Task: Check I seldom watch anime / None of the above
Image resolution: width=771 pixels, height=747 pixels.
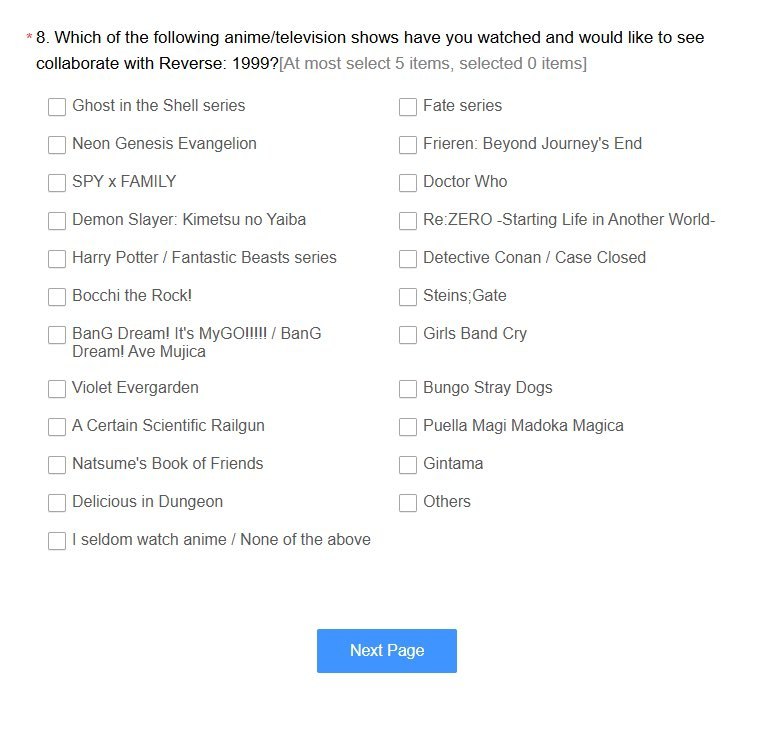Action: click(57, 540)
